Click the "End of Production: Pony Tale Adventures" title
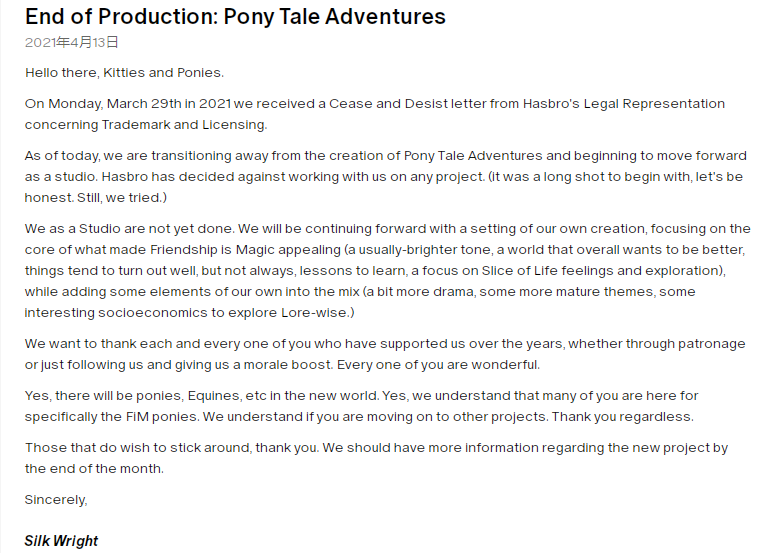The image size is (777, 553). (x=235, y=17)
